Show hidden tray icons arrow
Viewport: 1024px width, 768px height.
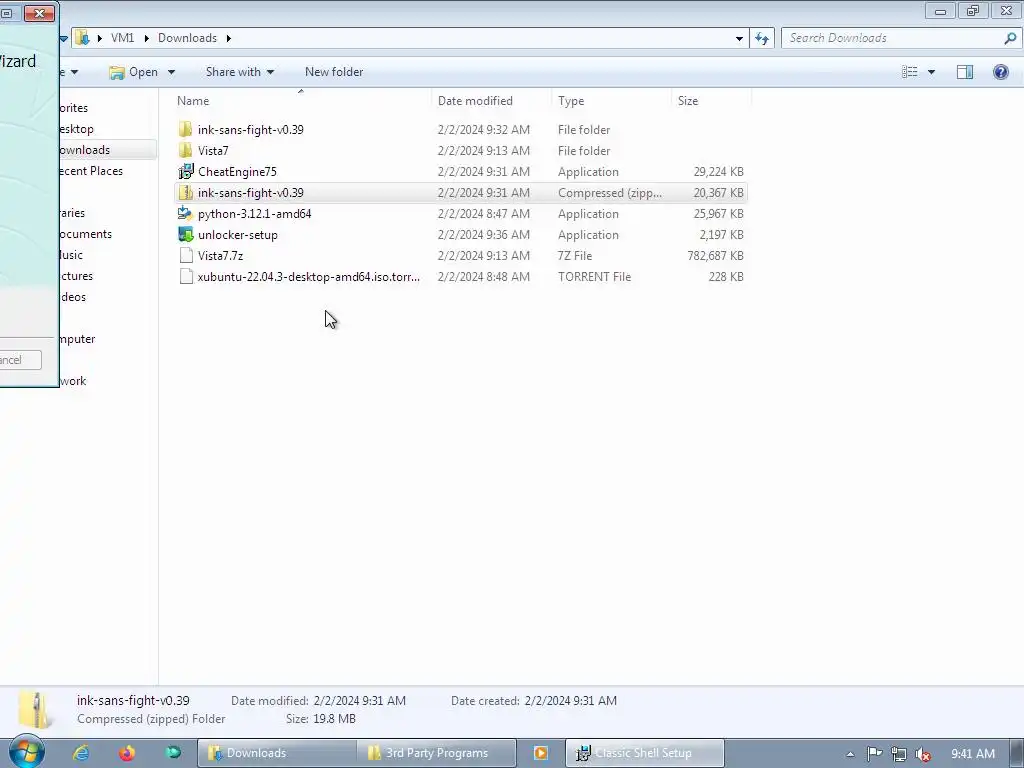pyautogui.click(x=850, y=754)
